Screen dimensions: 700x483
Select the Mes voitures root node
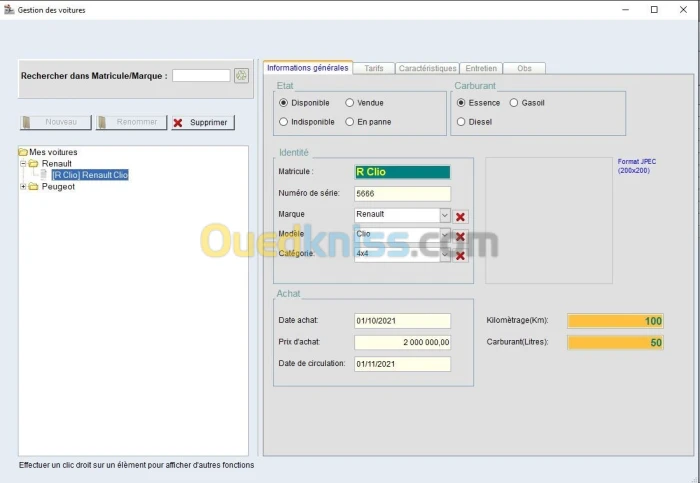pos(53,152)
